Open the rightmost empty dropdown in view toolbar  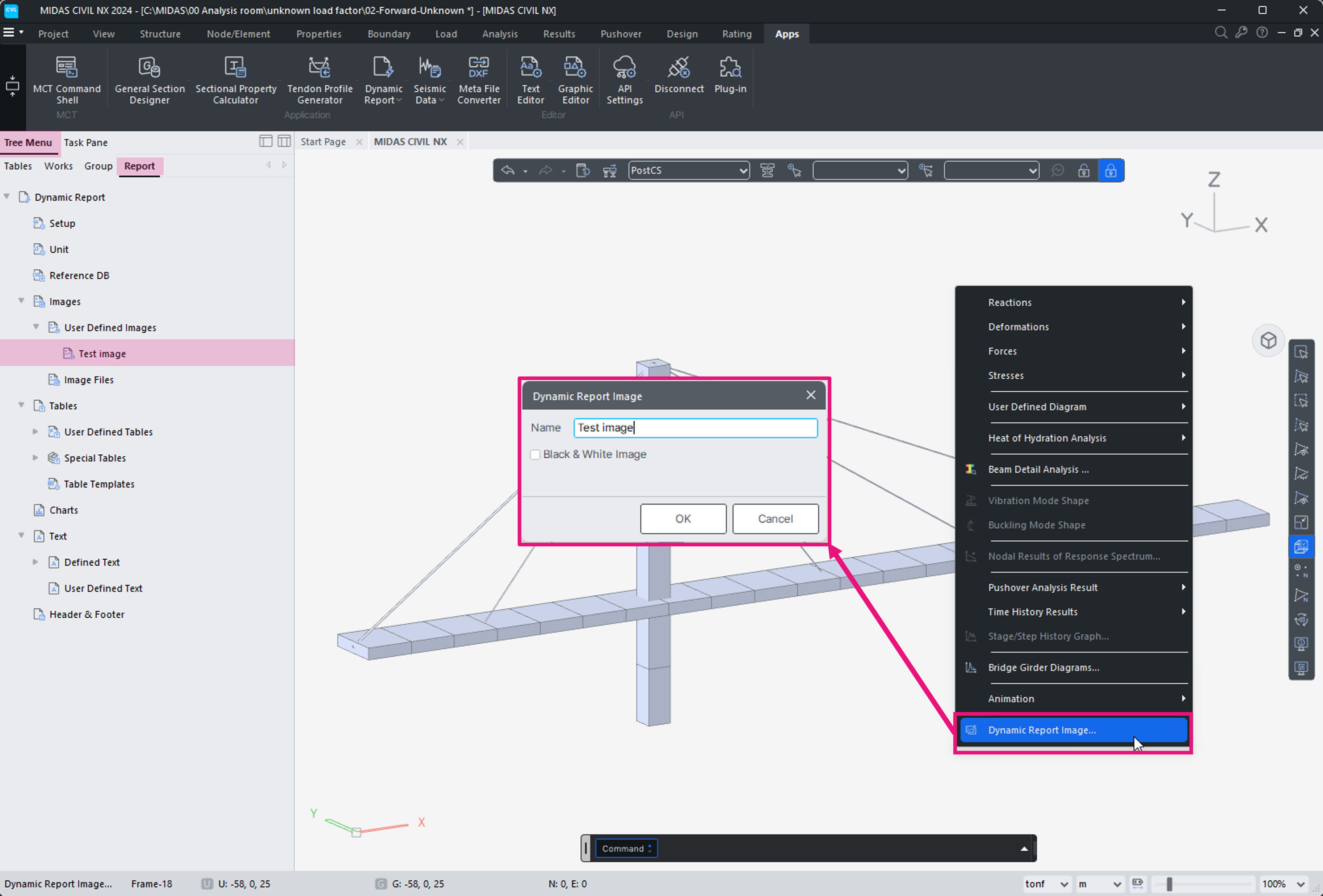(x=991, y=170)
